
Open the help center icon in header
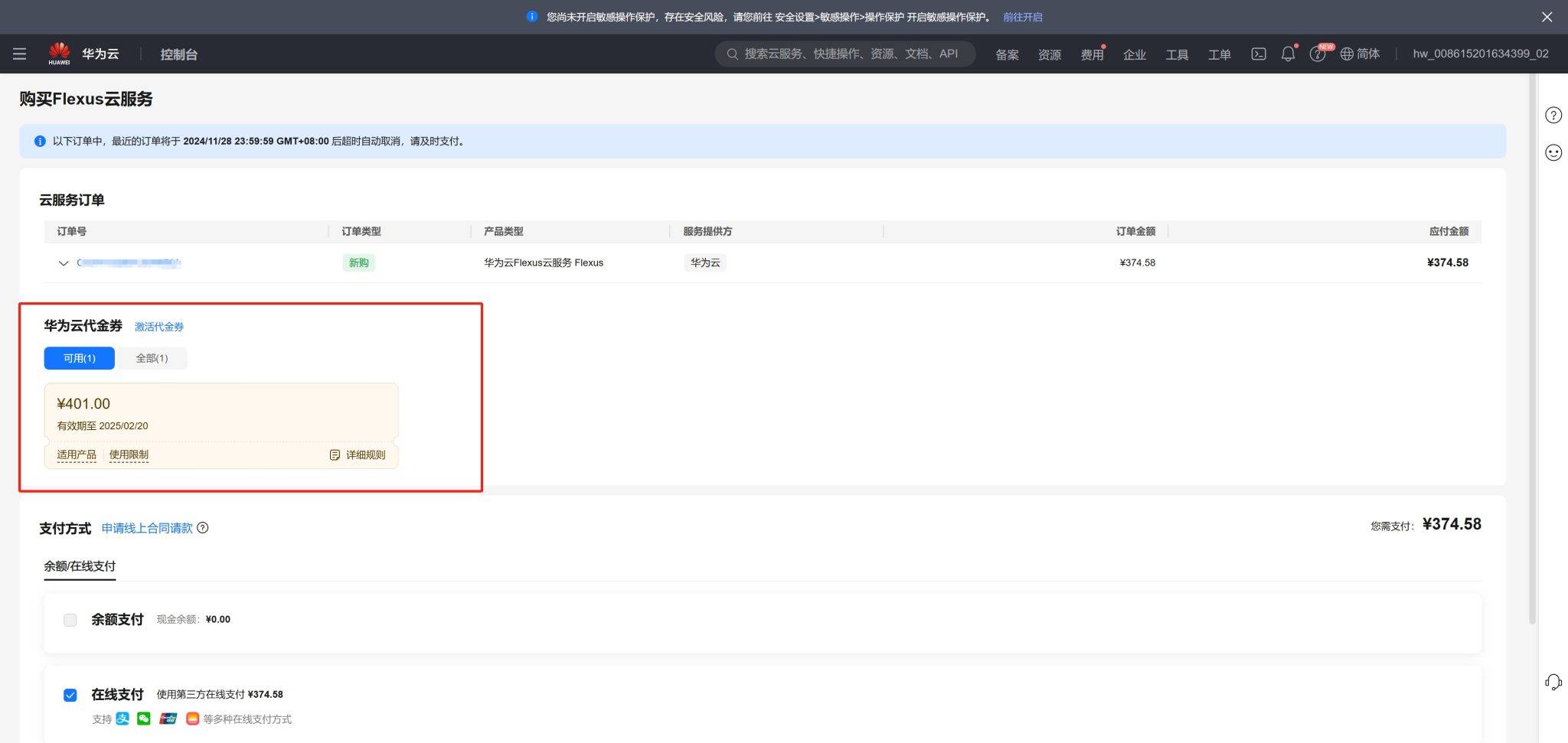click(x=1317, y=54)
